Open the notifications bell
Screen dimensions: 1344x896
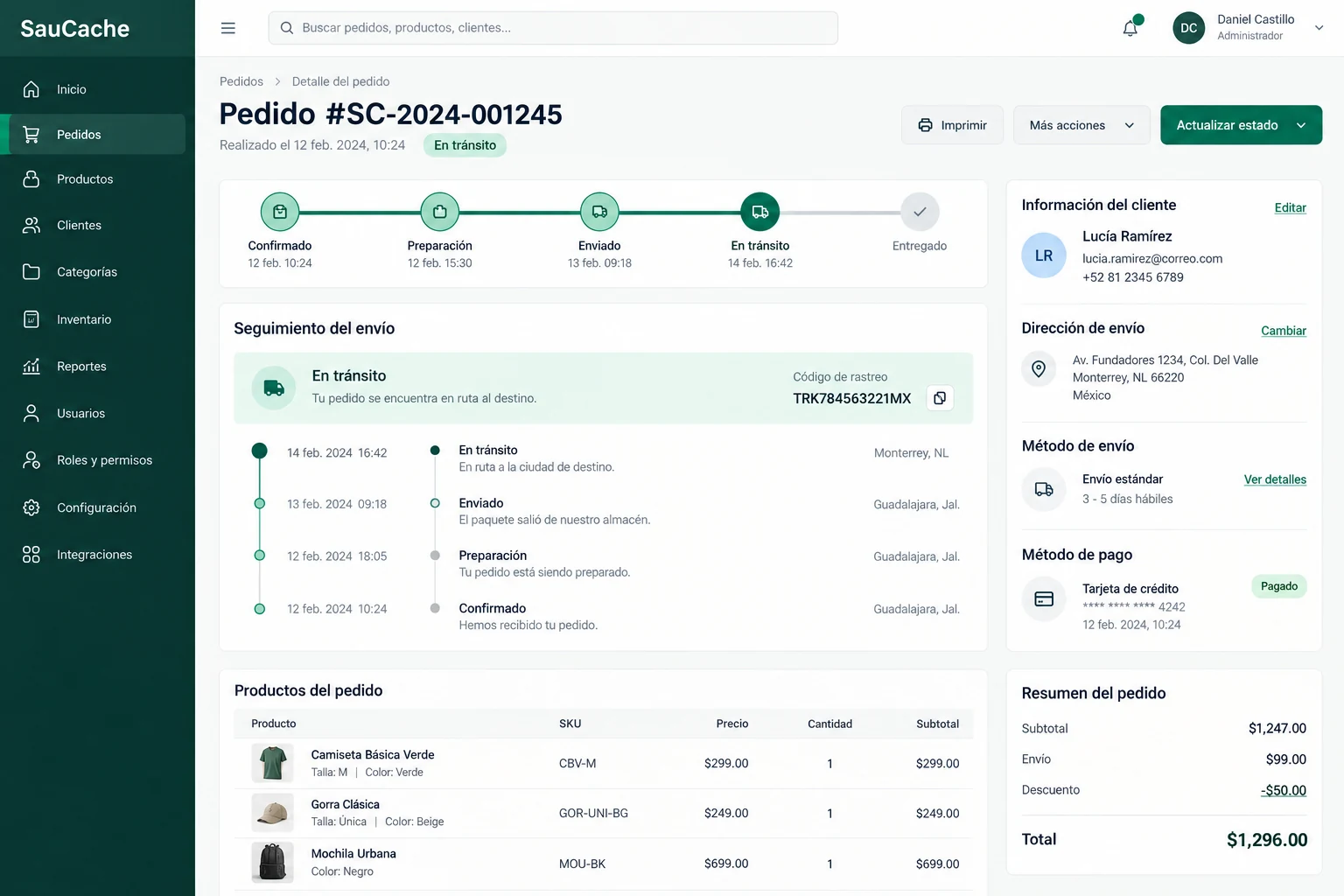[1130, 28]
